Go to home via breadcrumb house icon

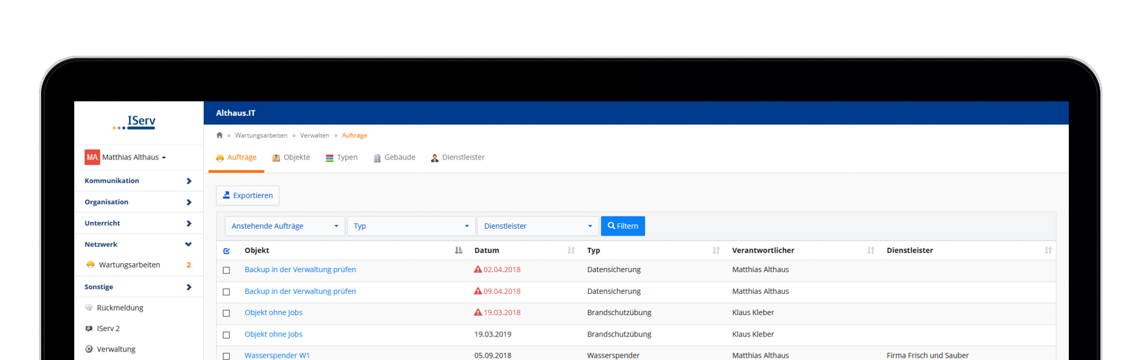[x=220, y=135]
